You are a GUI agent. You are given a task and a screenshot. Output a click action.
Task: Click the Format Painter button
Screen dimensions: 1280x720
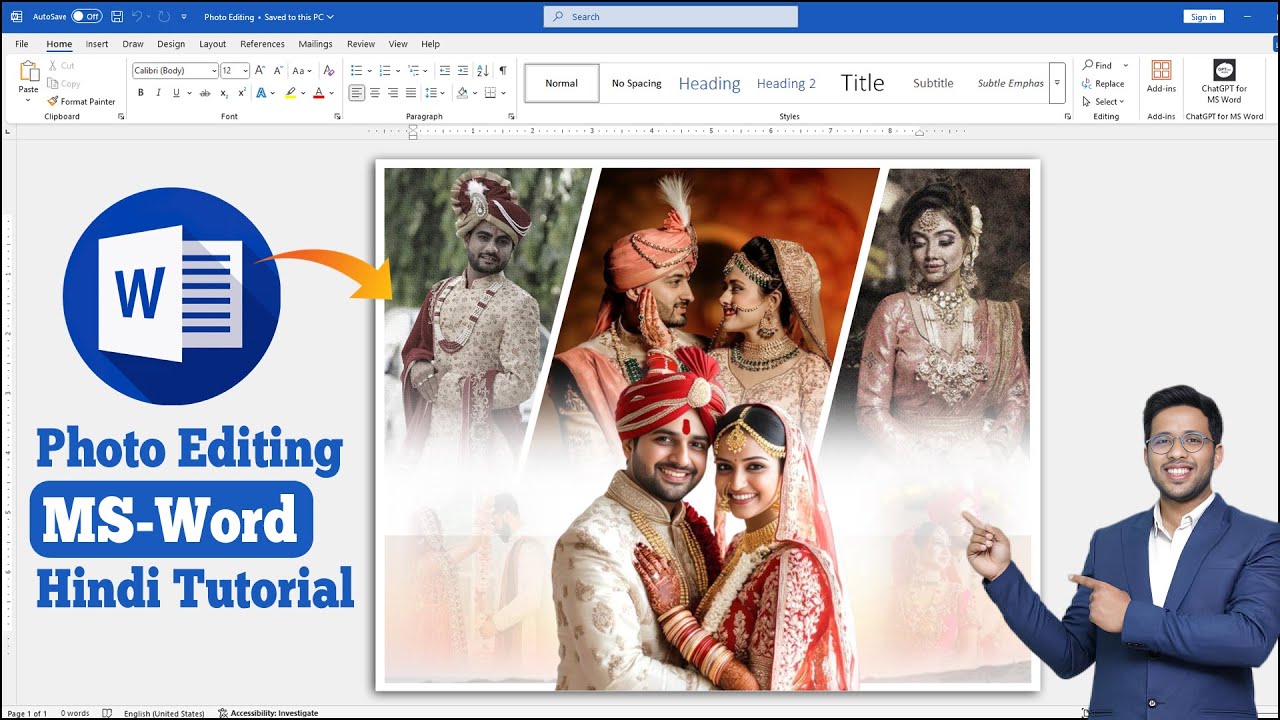pos(81,101)
